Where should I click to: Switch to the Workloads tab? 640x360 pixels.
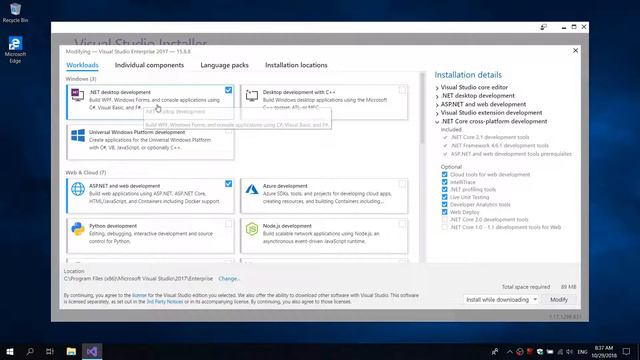(82, 65)
